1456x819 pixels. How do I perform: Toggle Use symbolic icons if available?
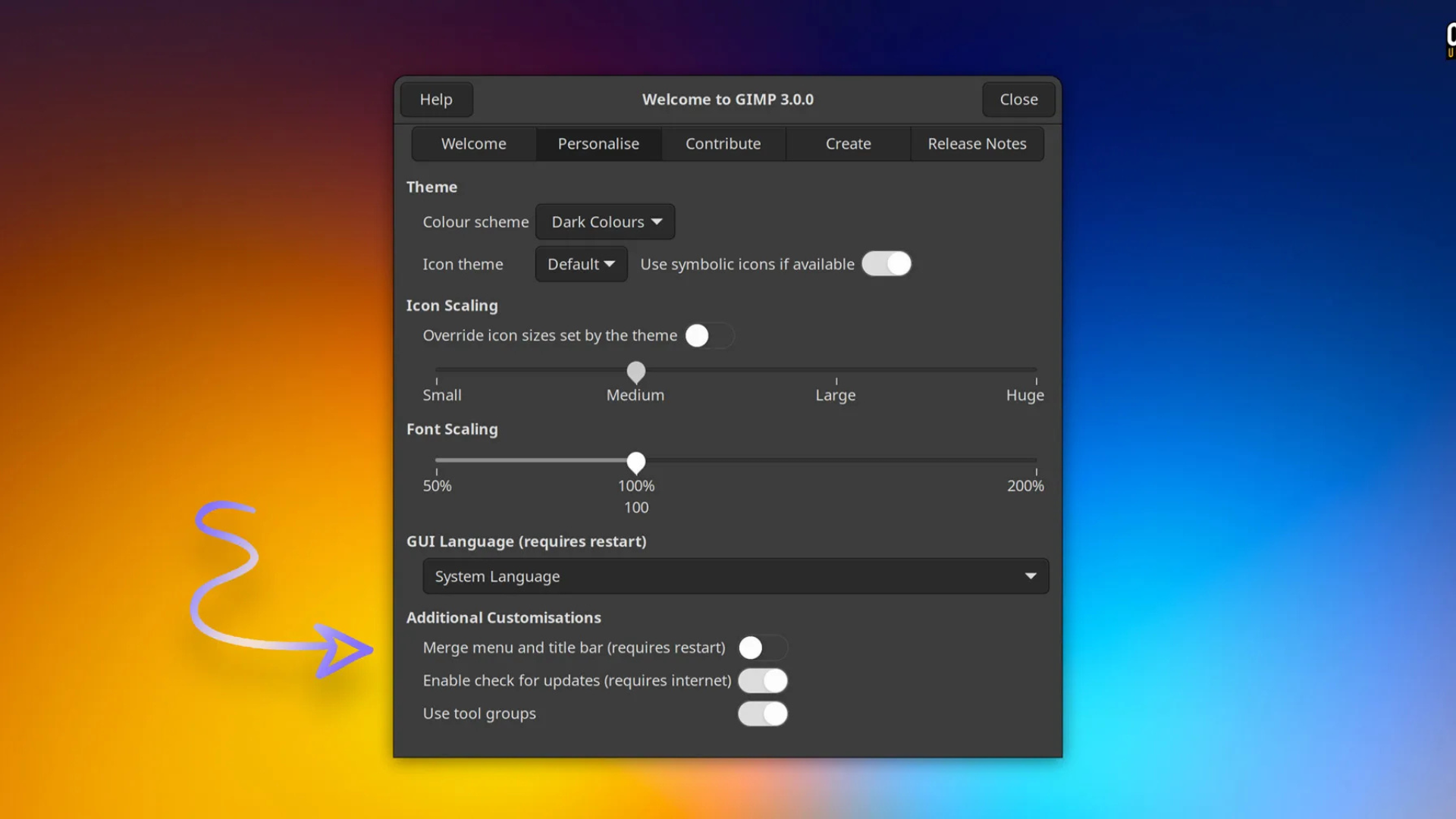(886, 264)
